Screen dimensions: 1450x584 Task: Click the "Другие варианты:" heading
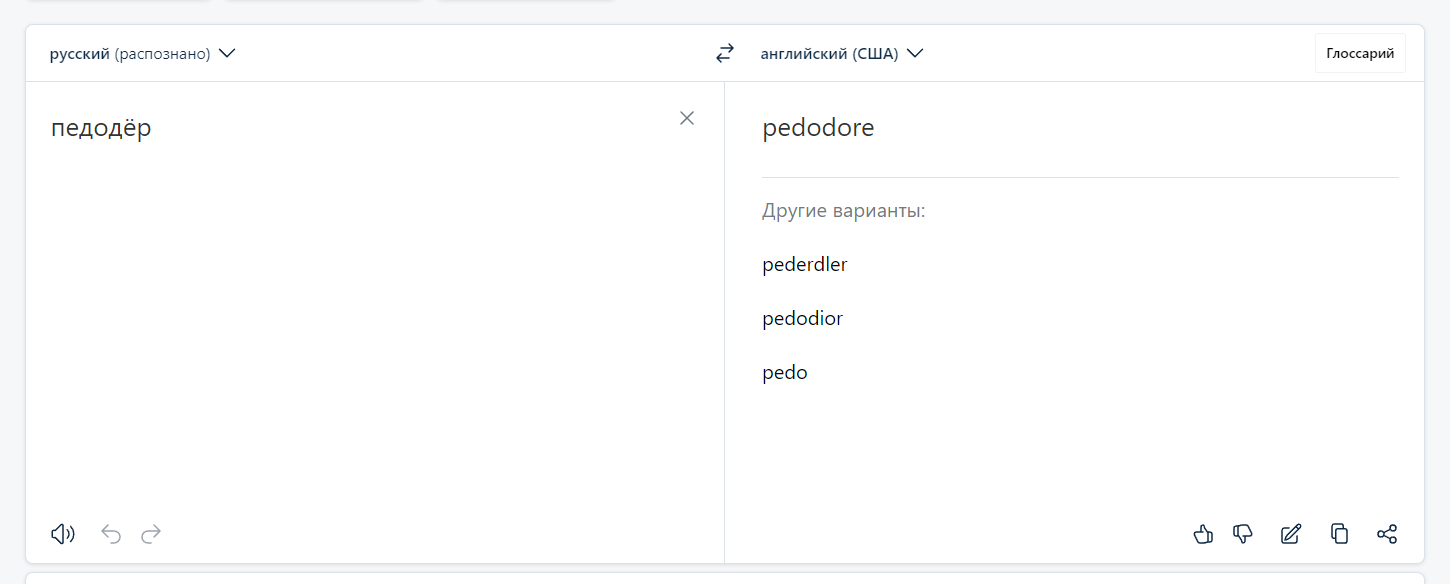(844, 211)
